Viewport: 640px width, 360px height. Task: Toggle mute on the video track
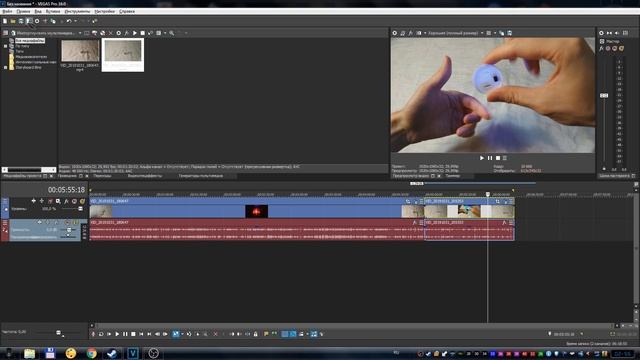[x=74, y=201]
